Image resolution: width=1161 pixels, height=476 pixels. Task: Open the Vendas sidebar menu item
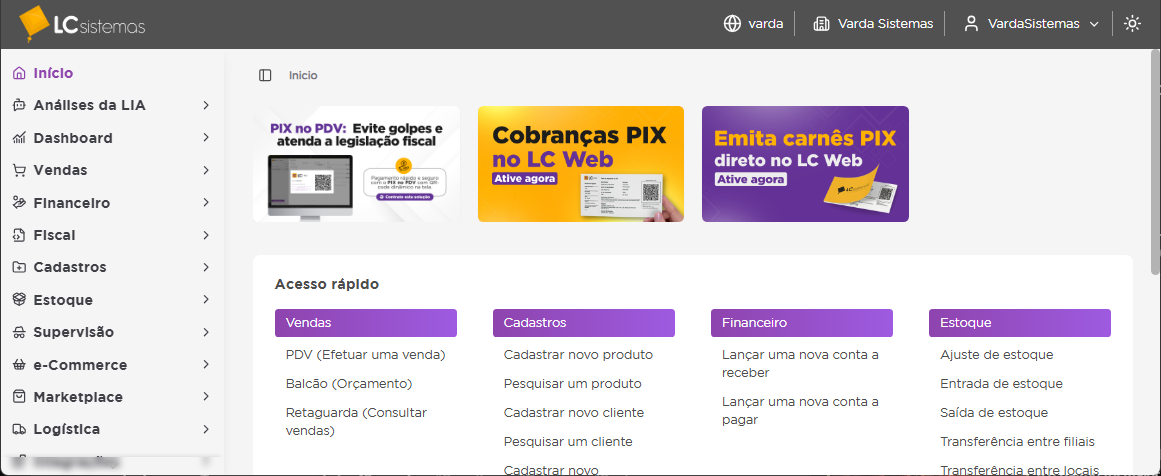(112, 170)
